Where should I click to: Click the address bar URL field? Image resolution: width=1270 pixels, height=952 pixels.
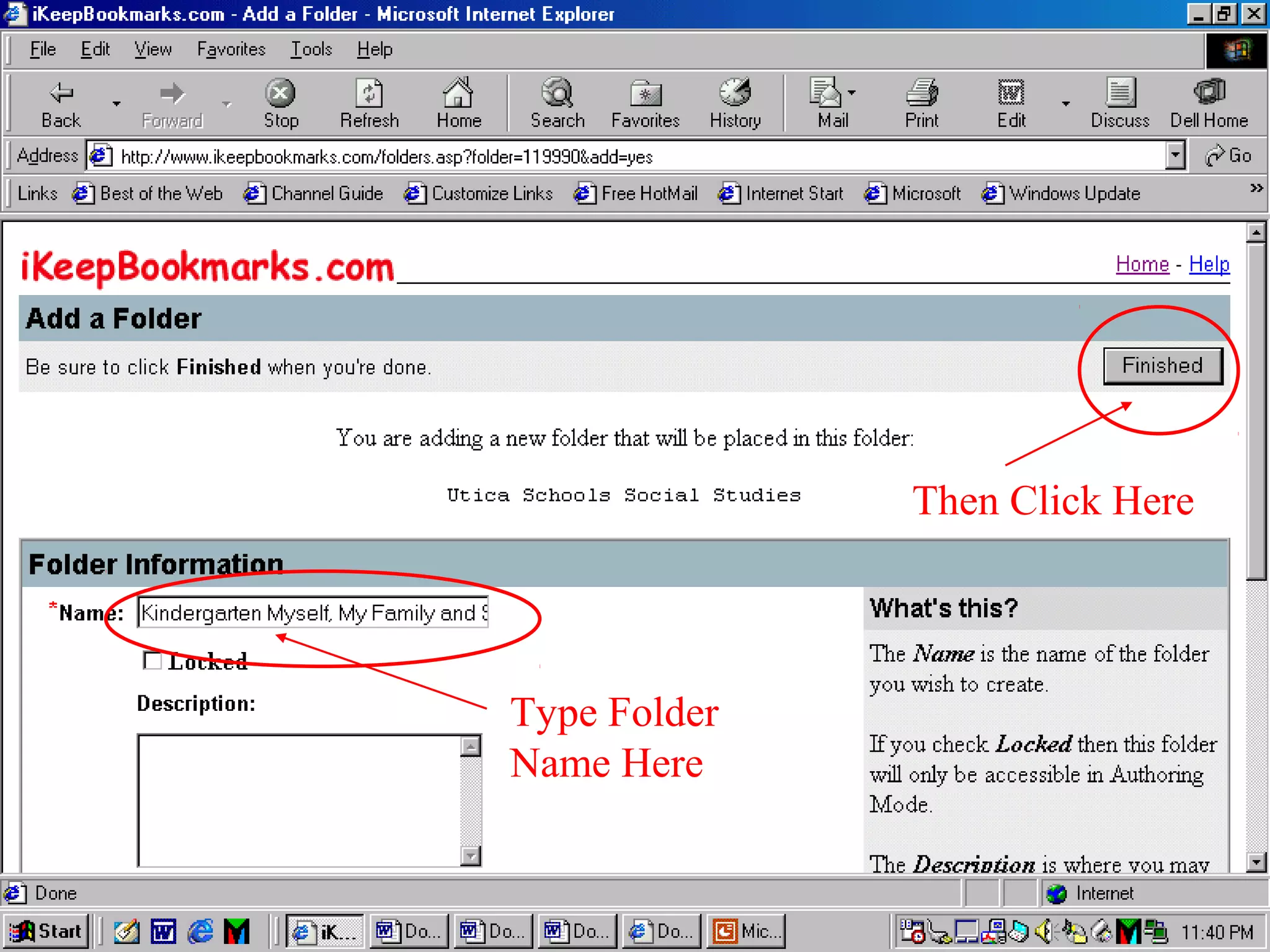(x=626, y=156)
